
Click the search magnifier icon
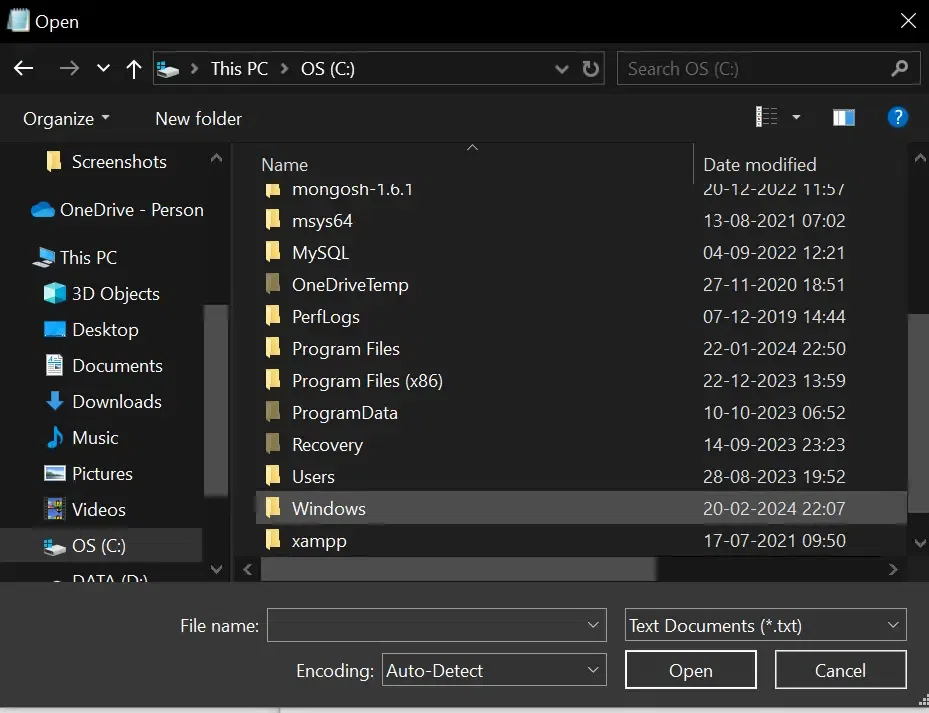coord(899,68)
